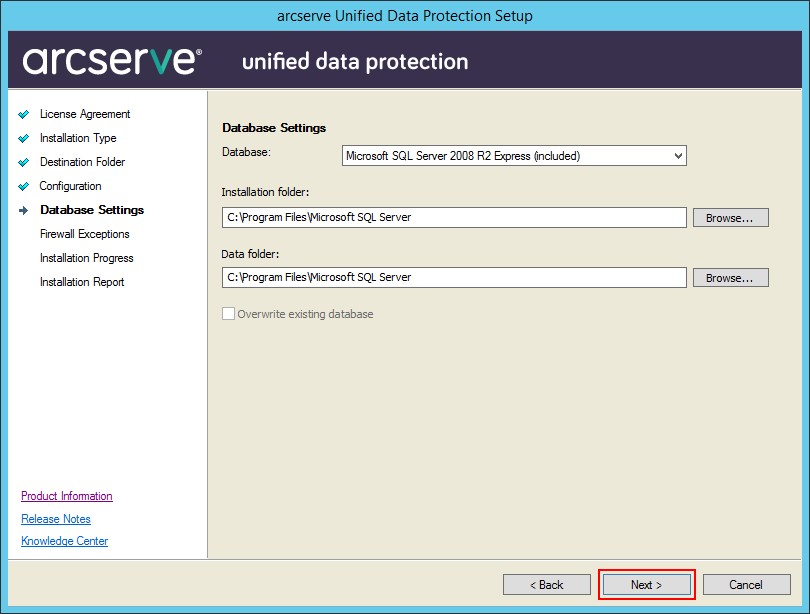Click the checkmark icon beside Installation Type
Viewport: 810px width, 614px height.
tap(23, 138)
